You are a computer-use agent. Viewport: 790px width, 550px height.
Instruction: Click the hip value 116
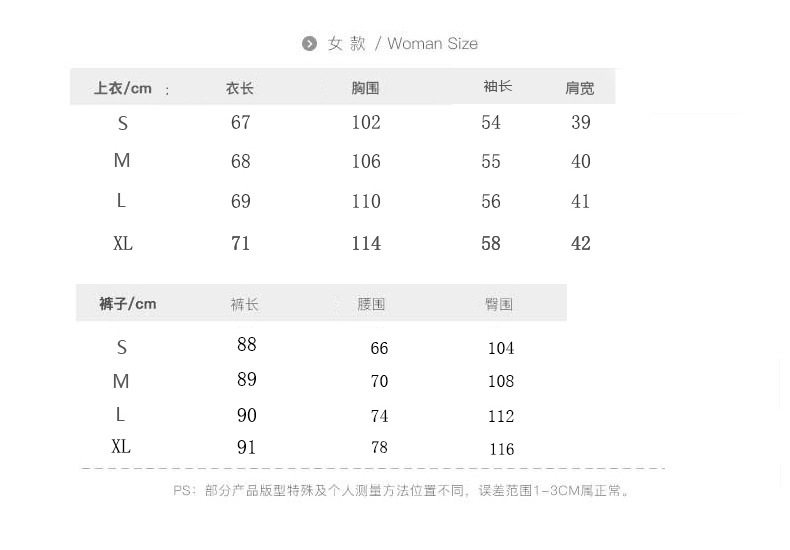point(501,449)
